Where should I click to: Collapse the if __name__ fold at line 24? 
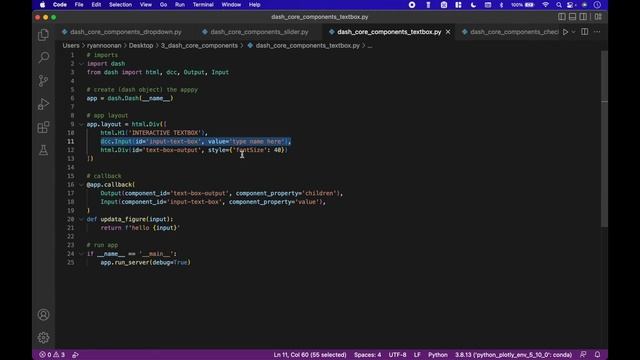(x=81, y=254)
